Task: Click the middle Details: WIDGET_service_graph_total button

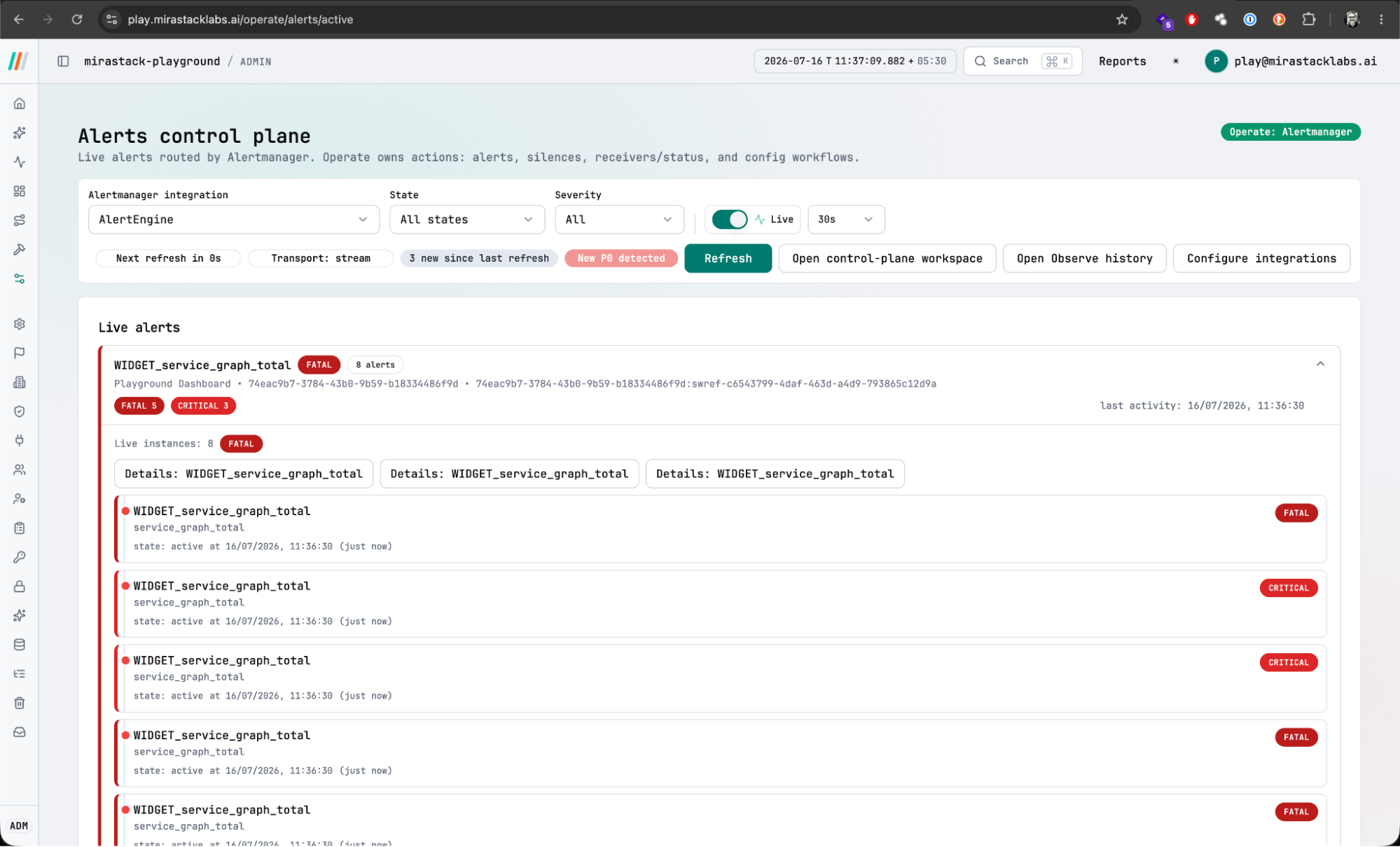Action: point(509,474)
